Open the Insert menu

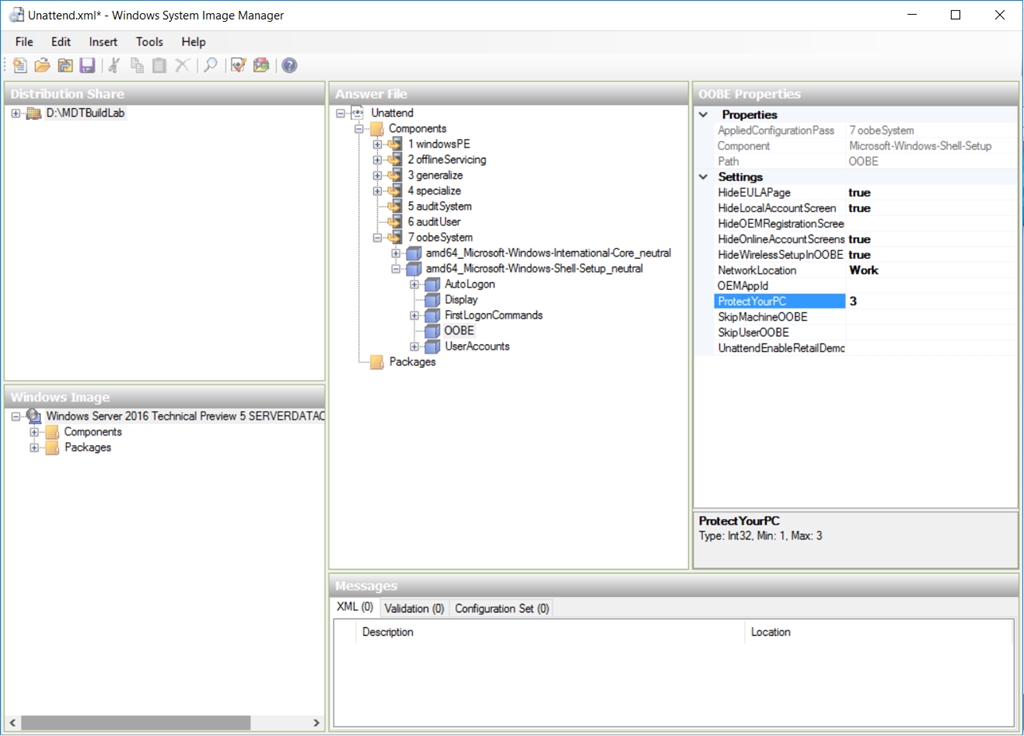click(103, 42)
